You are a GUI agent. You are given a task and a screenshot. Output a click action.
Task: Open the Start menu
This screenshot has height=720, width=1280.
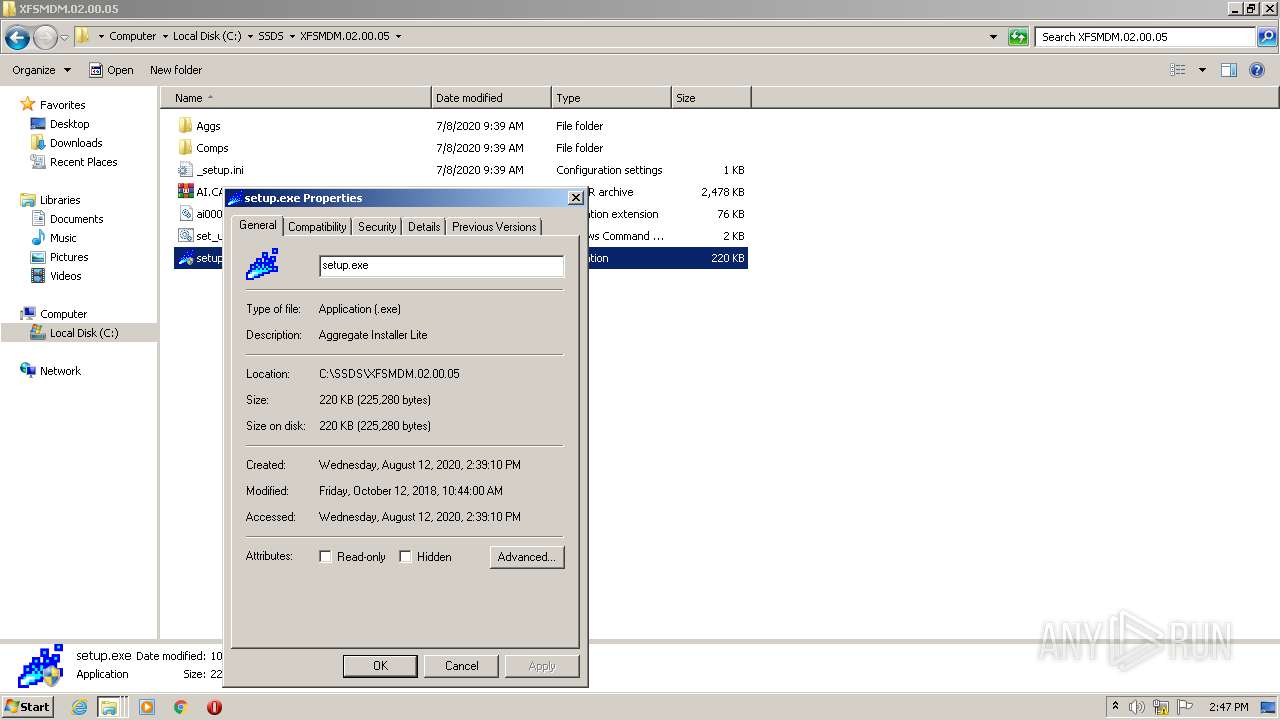point(28,707)
